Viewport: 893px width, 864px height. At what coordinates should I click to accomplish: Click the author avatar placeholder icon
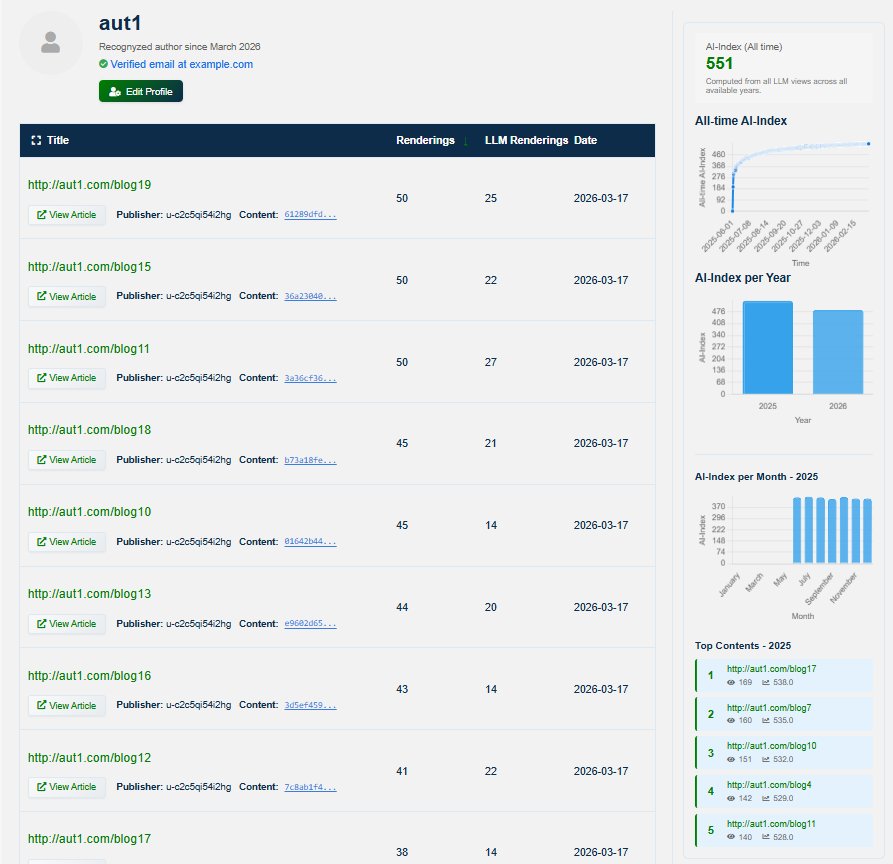(x=50, y=43)
